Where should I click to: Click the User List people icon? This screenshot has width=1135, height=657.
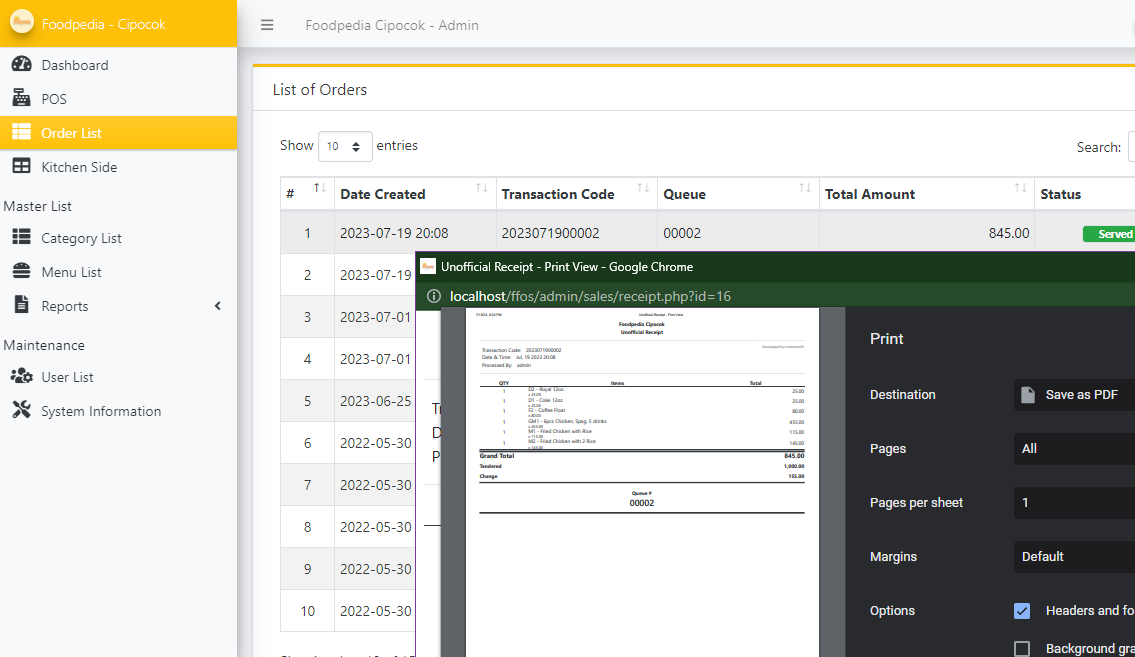(x=22, y=376)
